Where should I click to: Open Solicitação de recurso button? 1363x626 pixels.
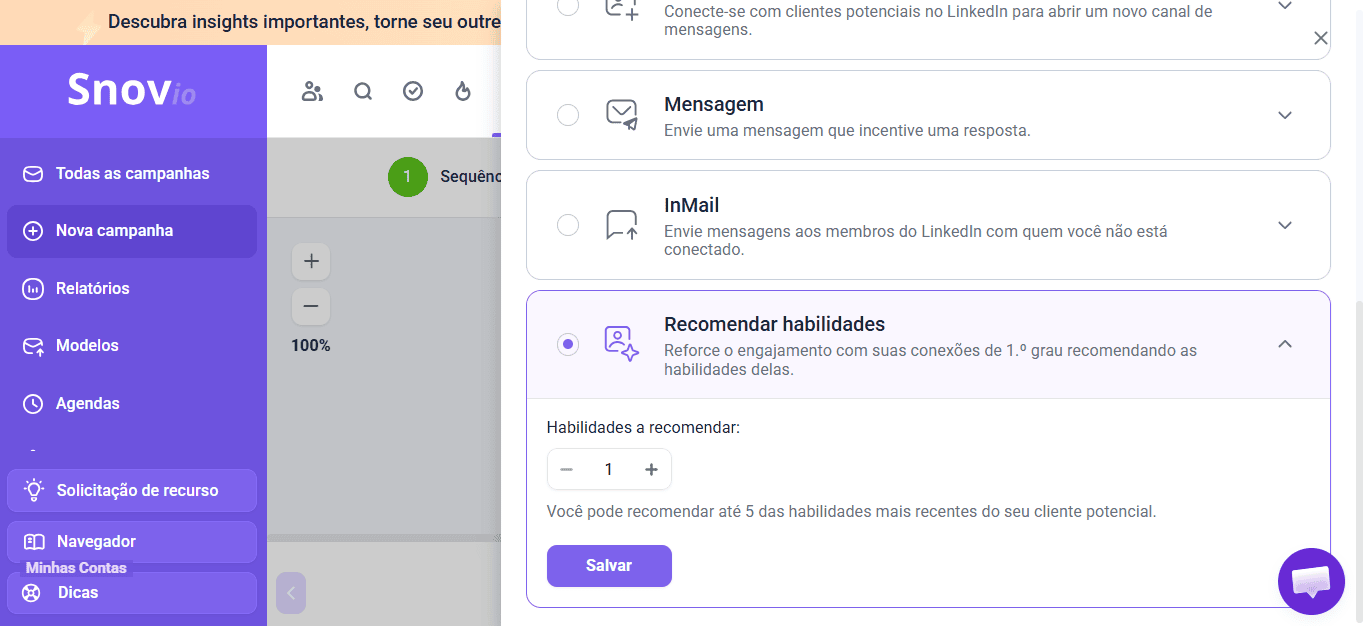tap(132, 491)
